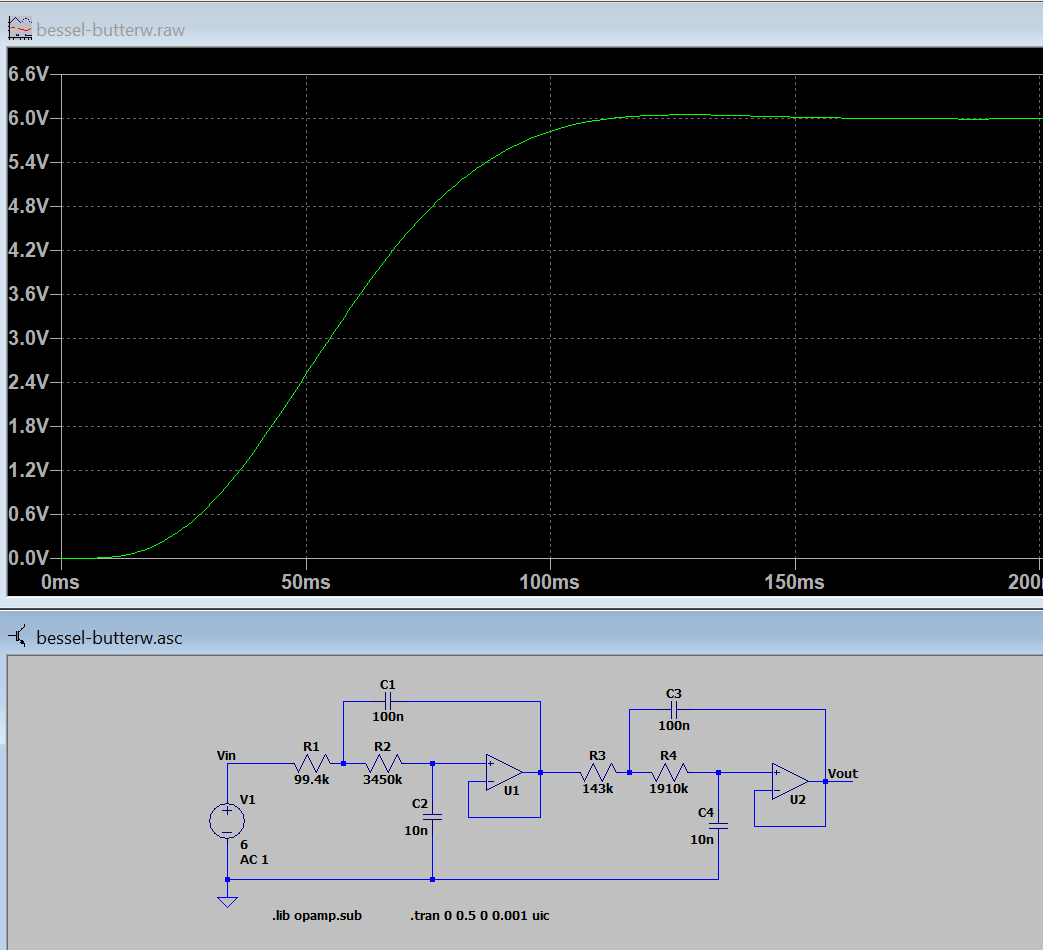Click capacitor C2 symbol
This screenshot has height=950, width=1043.
[432, 816]
